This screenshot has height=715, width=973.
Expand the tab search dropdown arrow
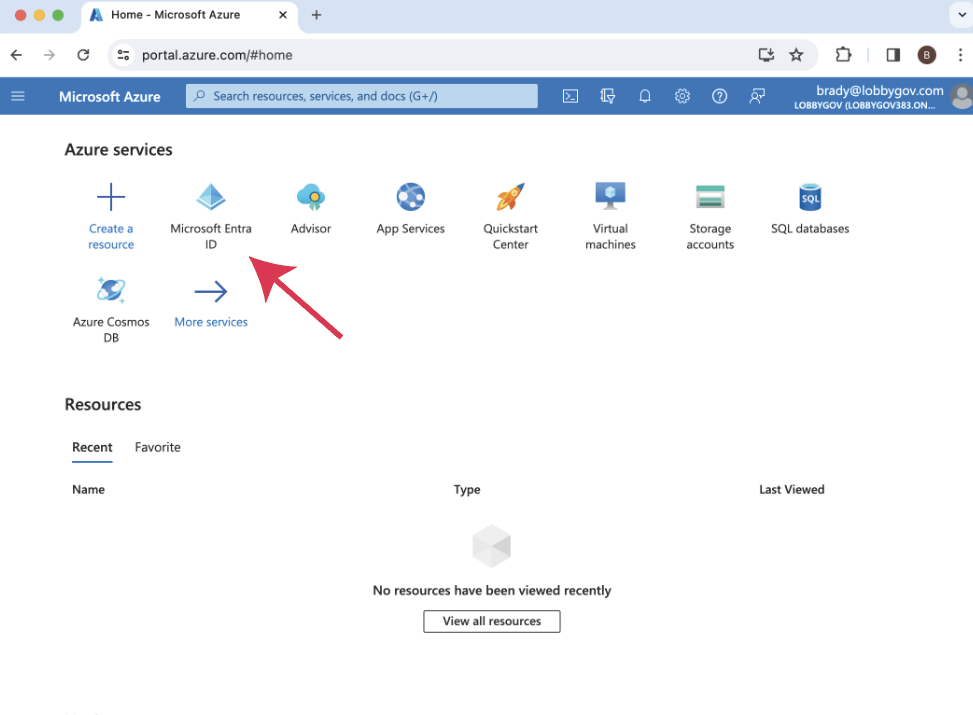point(961,15)
